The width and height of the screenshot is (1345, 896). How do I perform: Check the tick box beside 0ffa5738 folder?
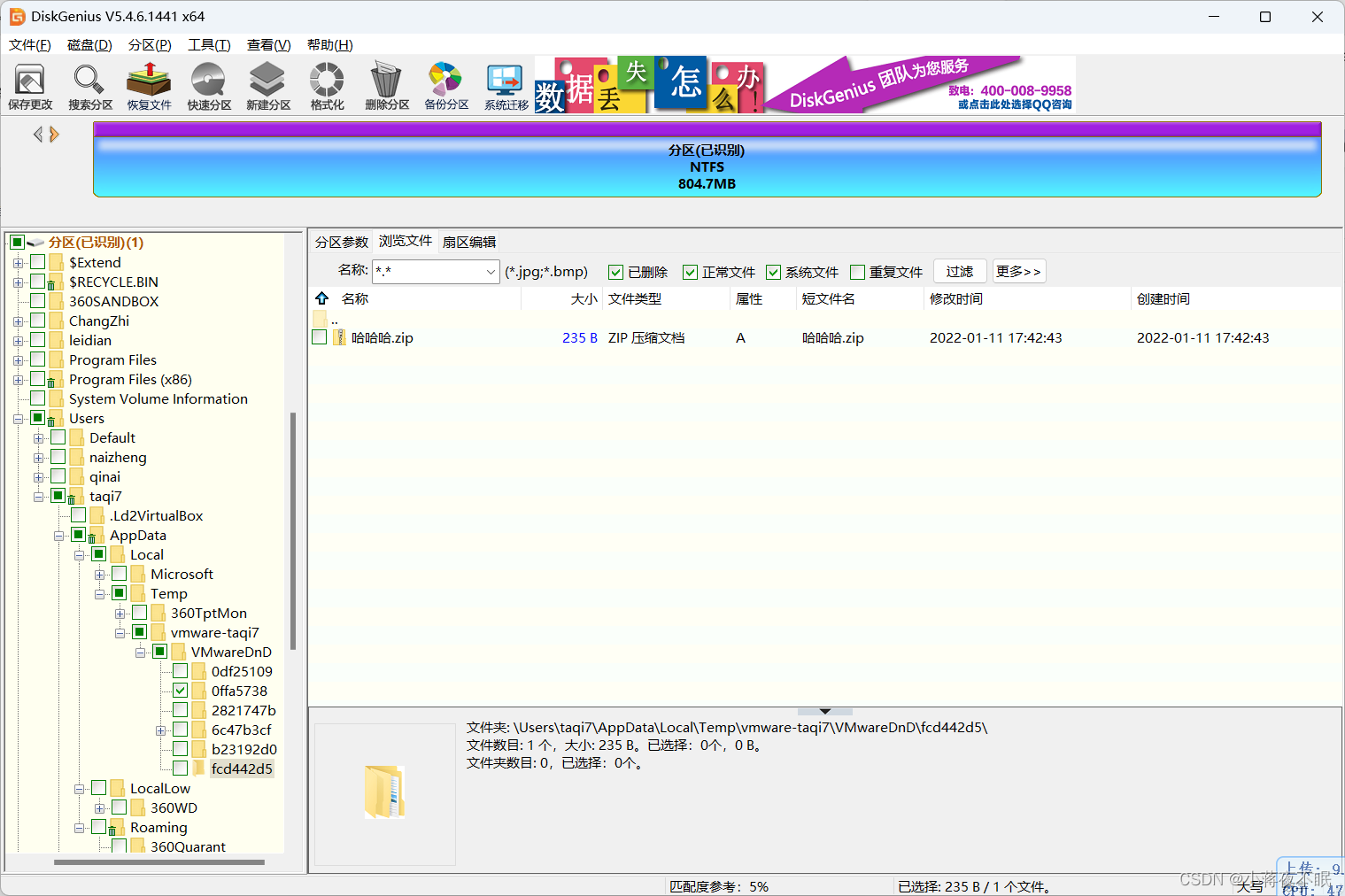tap(180, 690)
